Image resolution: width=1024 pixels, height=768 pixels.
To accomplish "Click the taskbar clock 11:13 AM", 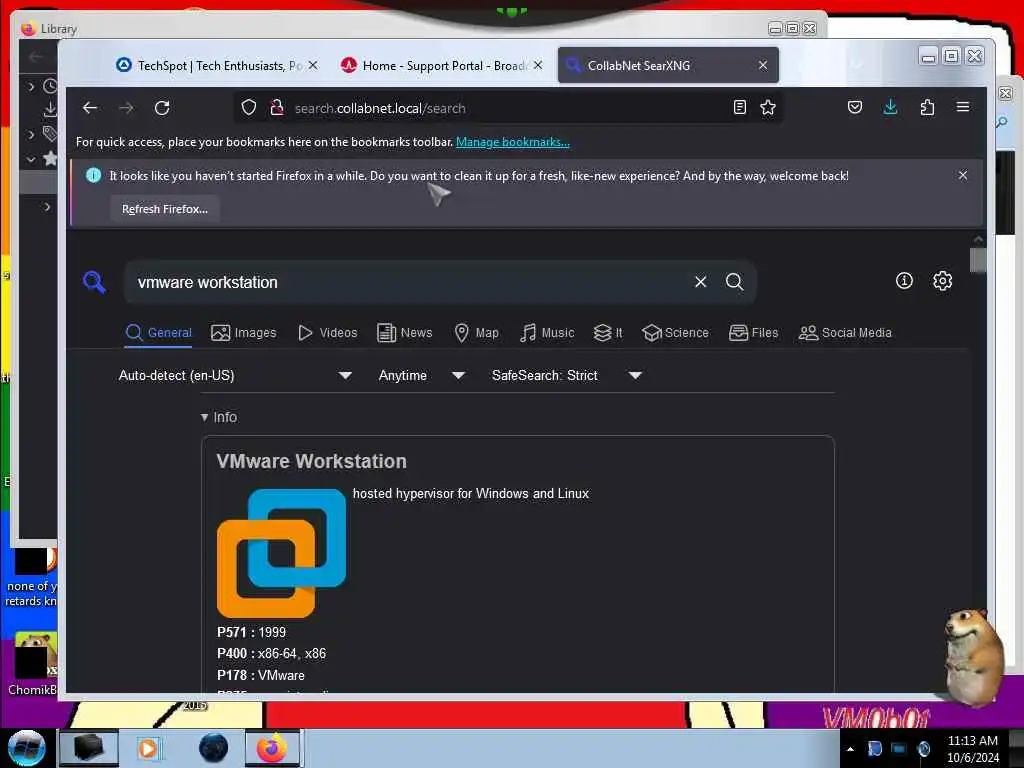I will point(972,741).
